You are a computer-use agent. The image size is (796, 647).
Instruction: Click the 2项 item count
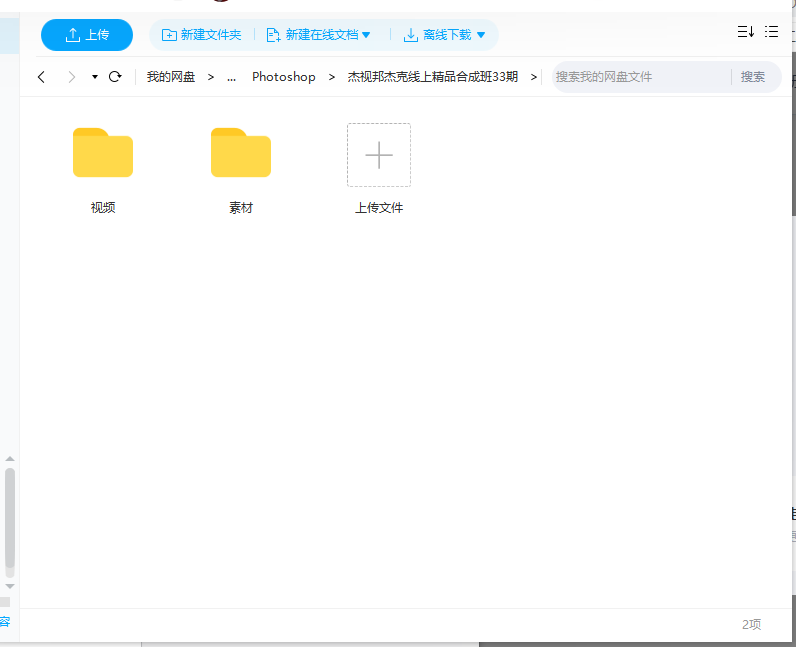(x=751, y=624)
